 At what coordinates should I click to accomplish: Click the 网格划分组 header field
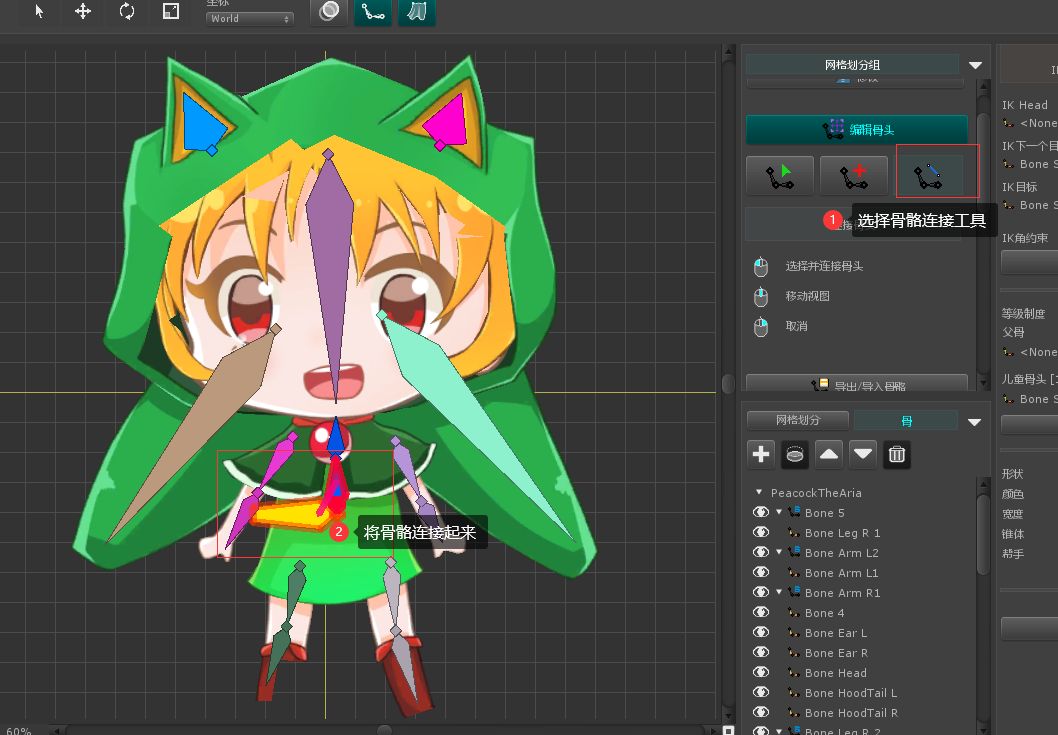pos(852,65)
